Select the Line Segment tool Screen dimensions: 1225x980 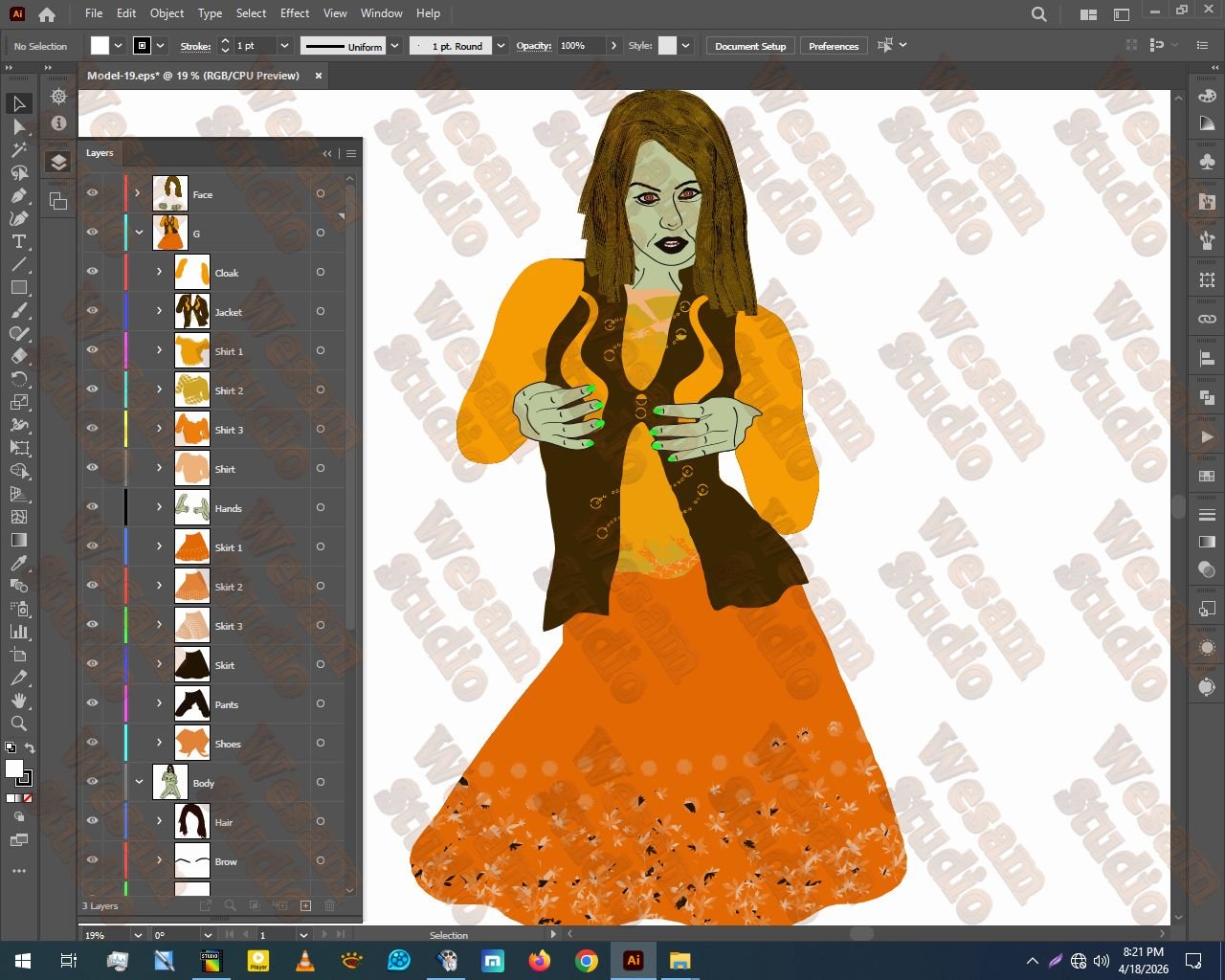pyautogui.click(x=18, y=264)
